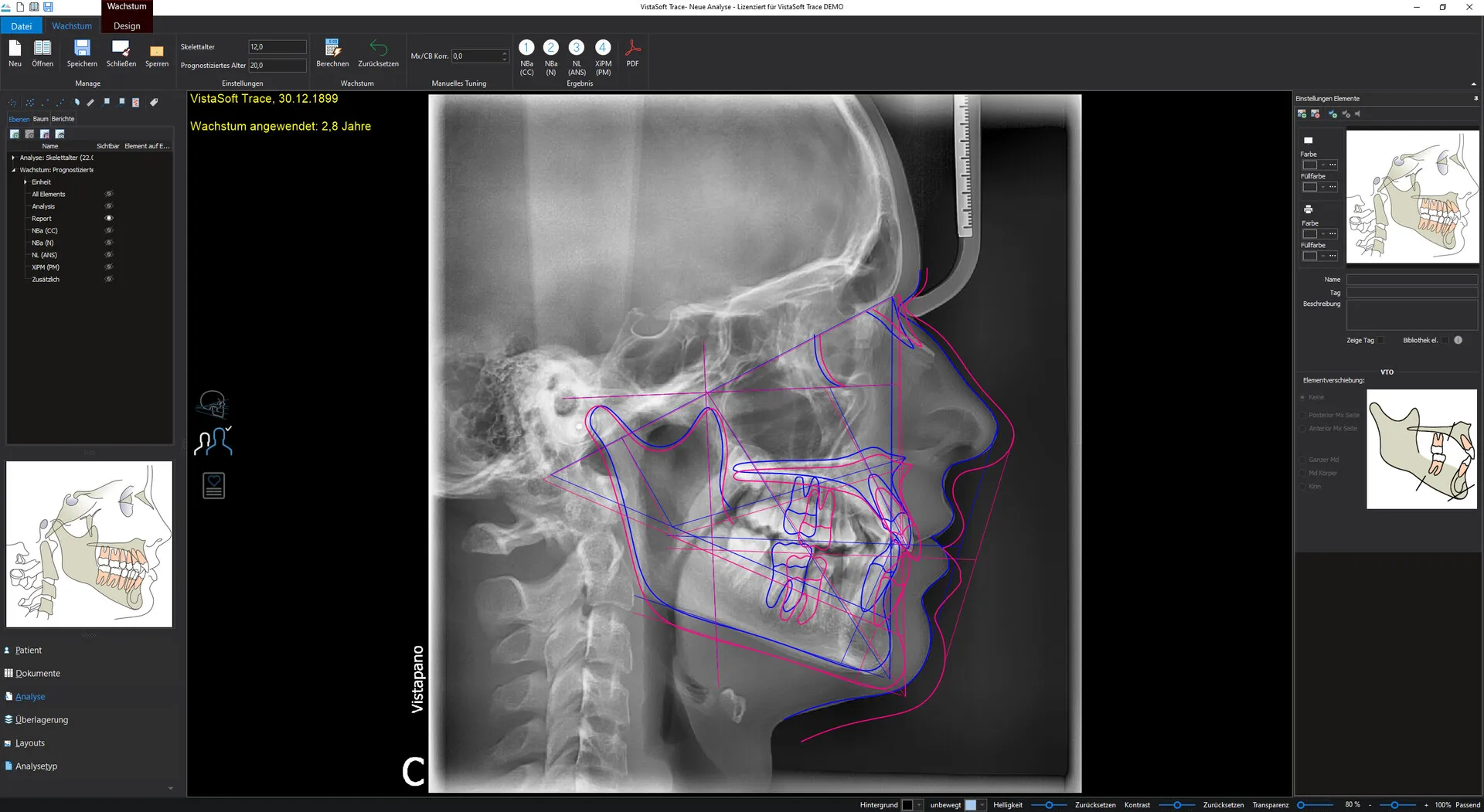Select the Keine radio under Elementverschiebung
The height and width of the screenshot is (812, 1484).
tap(1302, 397)
